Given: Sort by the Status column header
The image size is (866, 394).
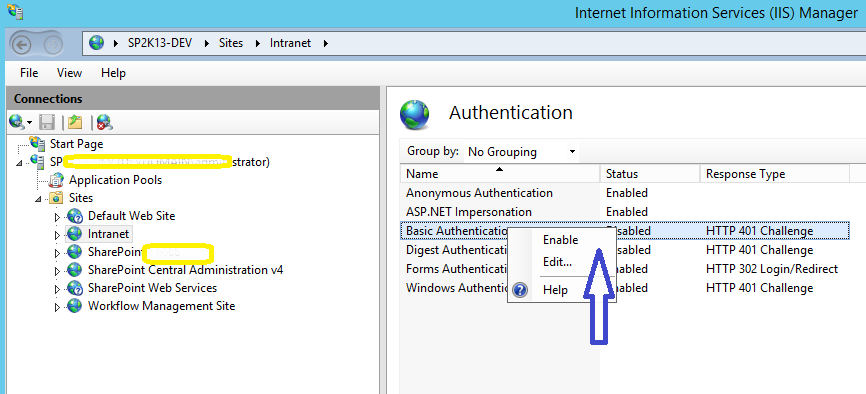Looking at the screenshot, I should tap(650, 174).
